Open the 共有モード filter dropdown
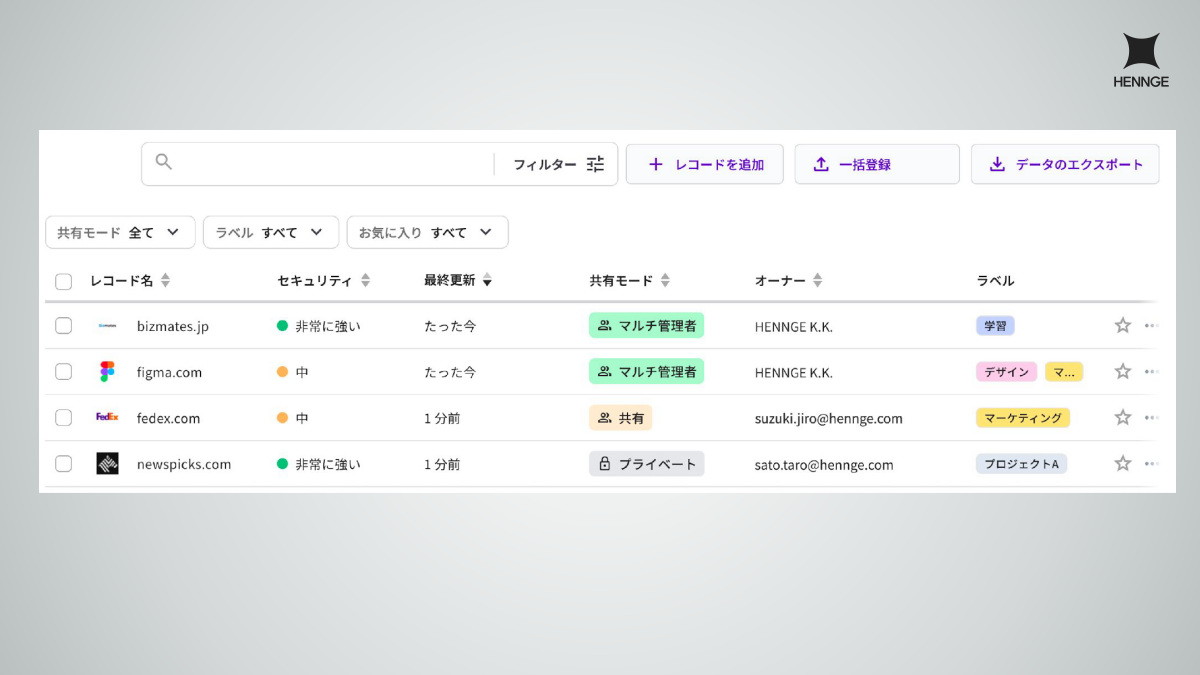 pos(120,231)
